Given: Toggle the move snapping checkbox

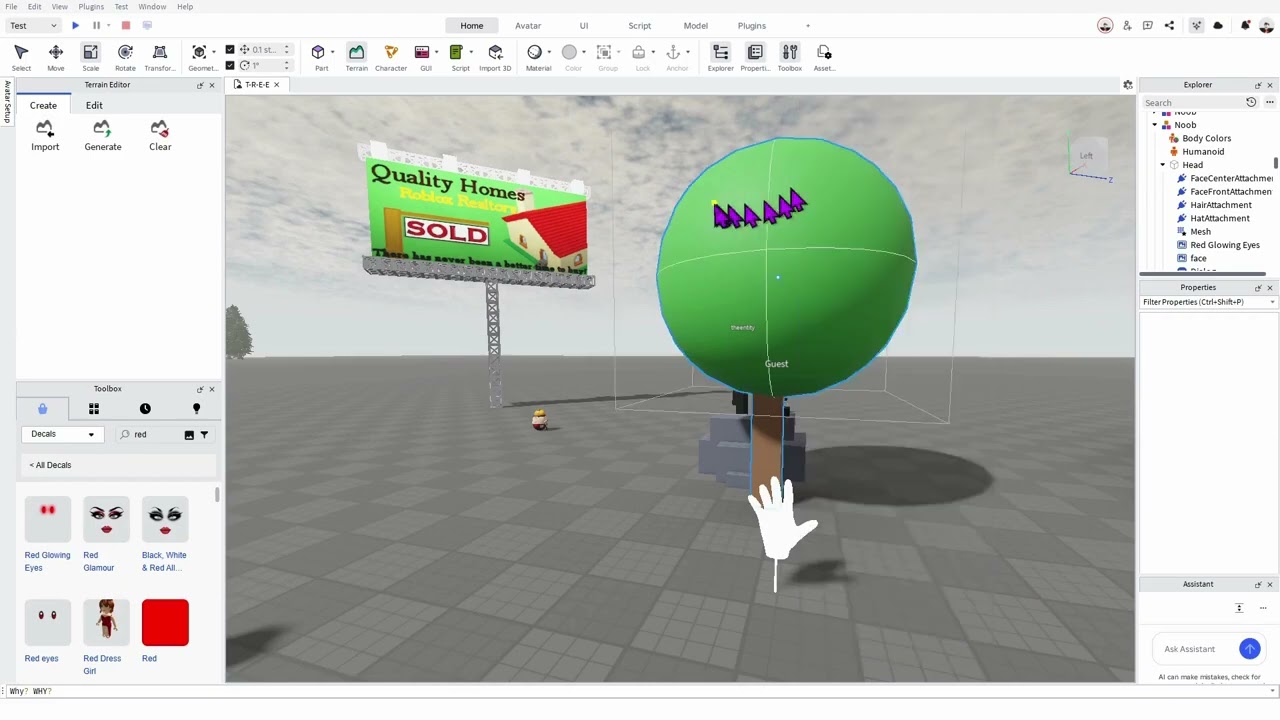Looking at the screenshot, I should [230, 49].
